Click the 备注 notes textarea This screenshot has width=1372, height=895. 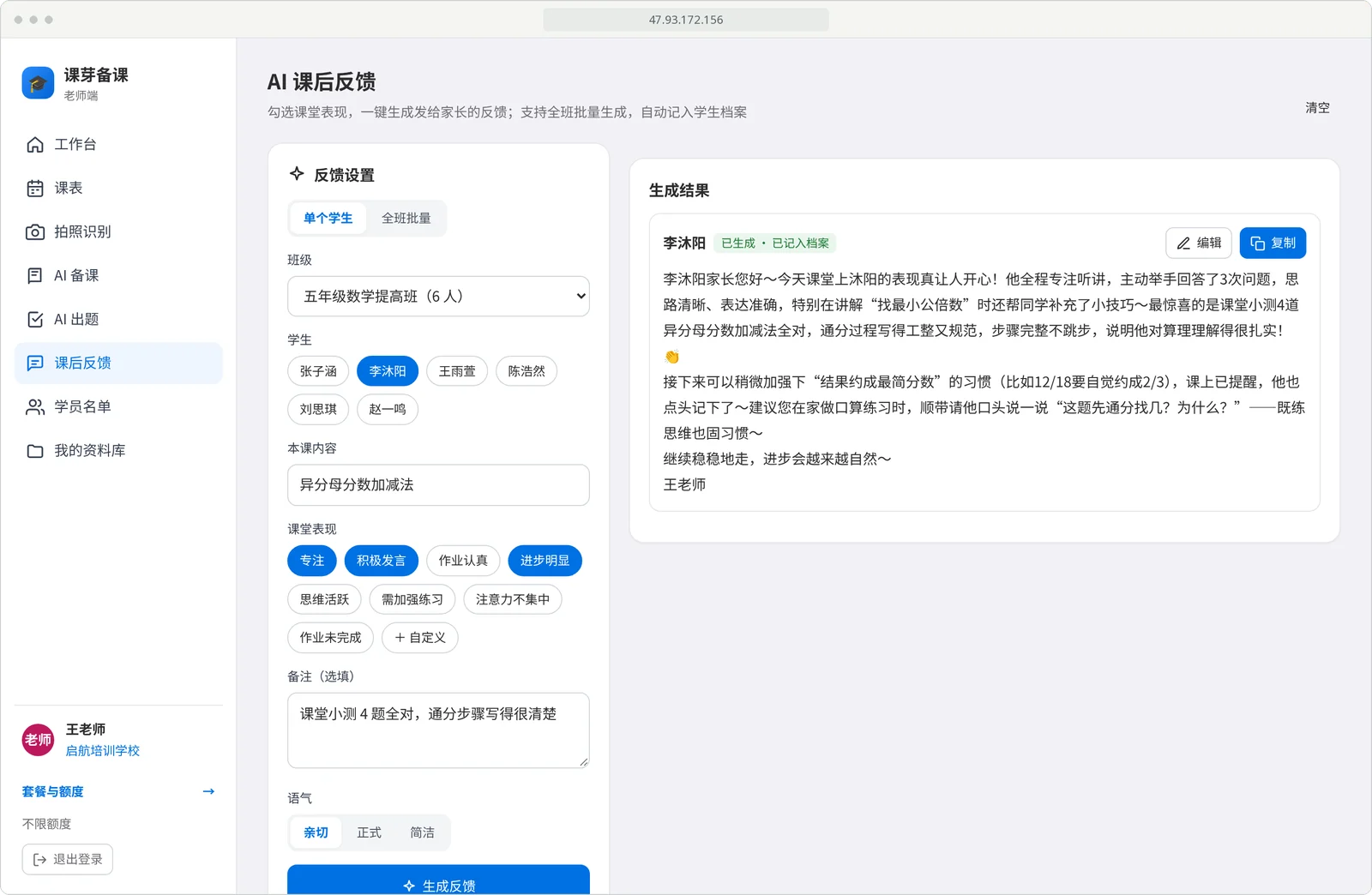(438, 730)
